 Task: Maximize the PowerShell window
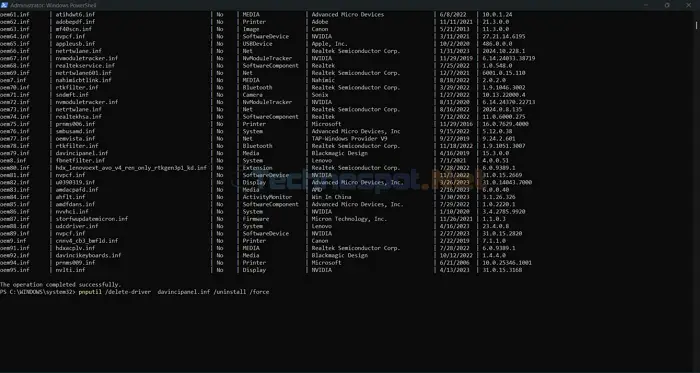pos(667,5)
